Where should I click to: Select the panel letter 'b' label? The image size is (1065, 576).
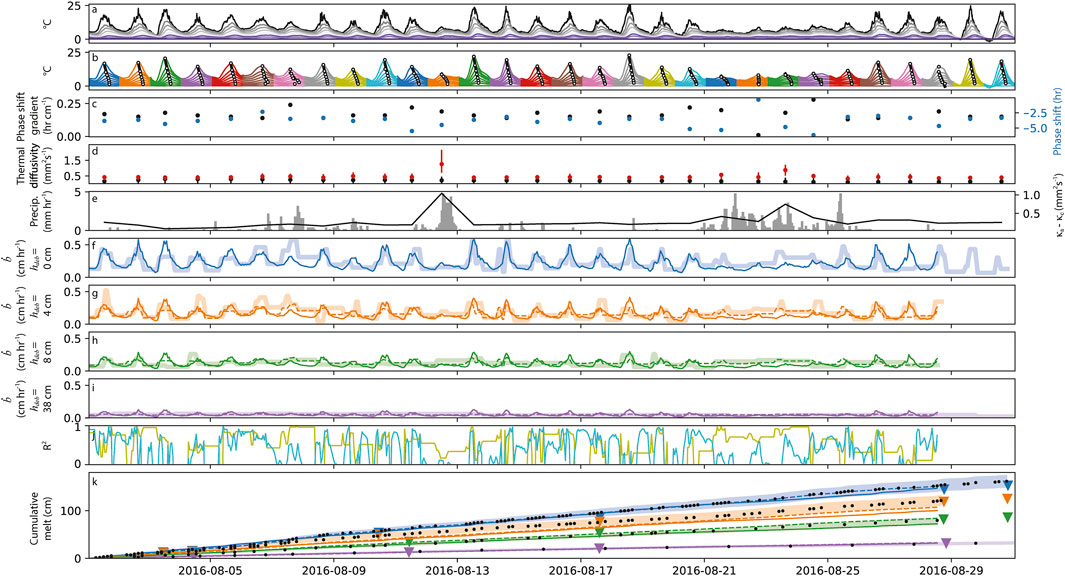[x=94, y=57]
